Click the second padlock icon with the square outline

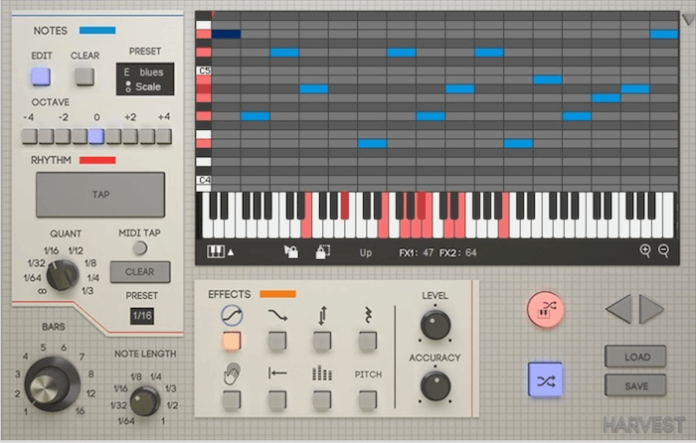pyautogui.click(x=322, y=252)
